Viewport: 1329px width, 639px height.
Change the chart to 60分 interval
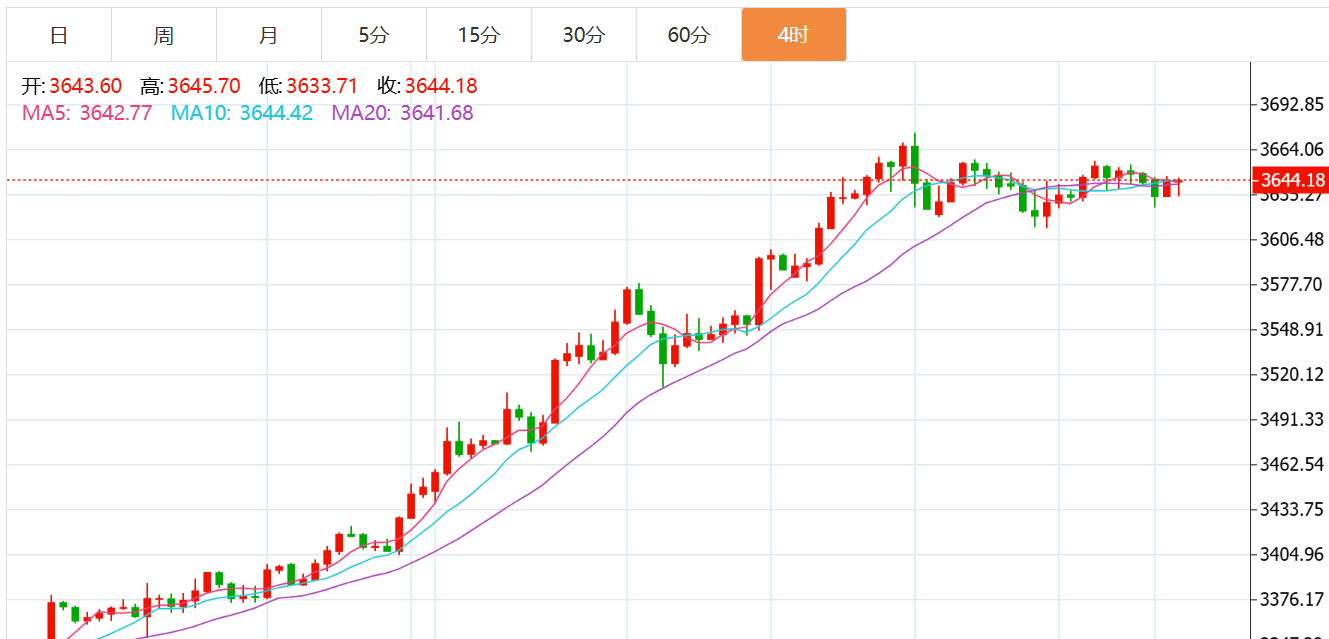(x=689, y=36)
